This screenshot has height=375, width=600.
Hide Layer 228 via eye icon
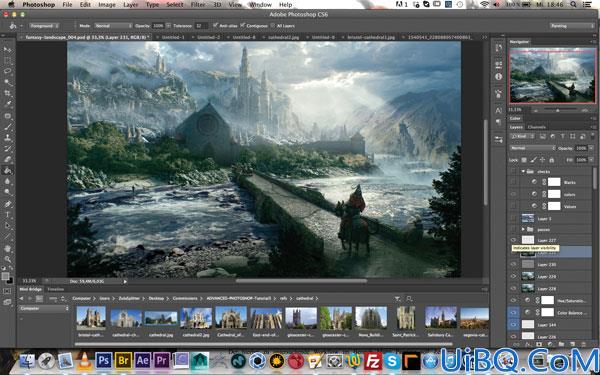click(x=514, y=288)
